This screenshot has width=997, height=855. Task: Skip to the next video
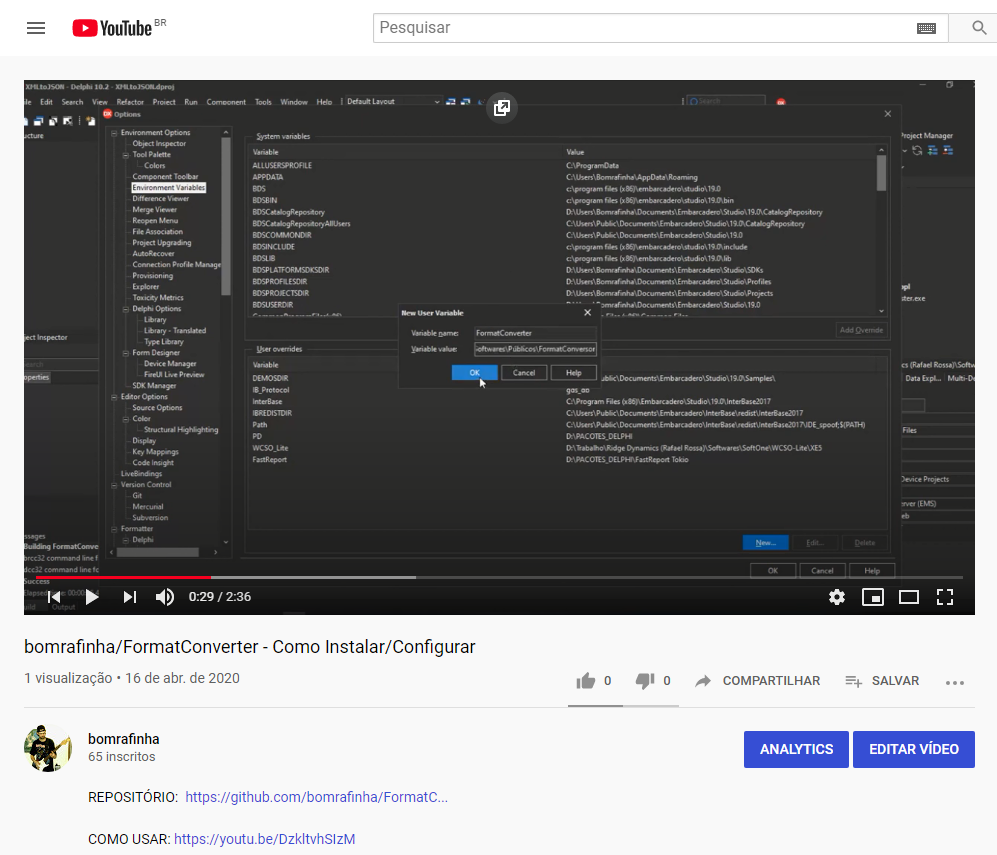[130, 597]
